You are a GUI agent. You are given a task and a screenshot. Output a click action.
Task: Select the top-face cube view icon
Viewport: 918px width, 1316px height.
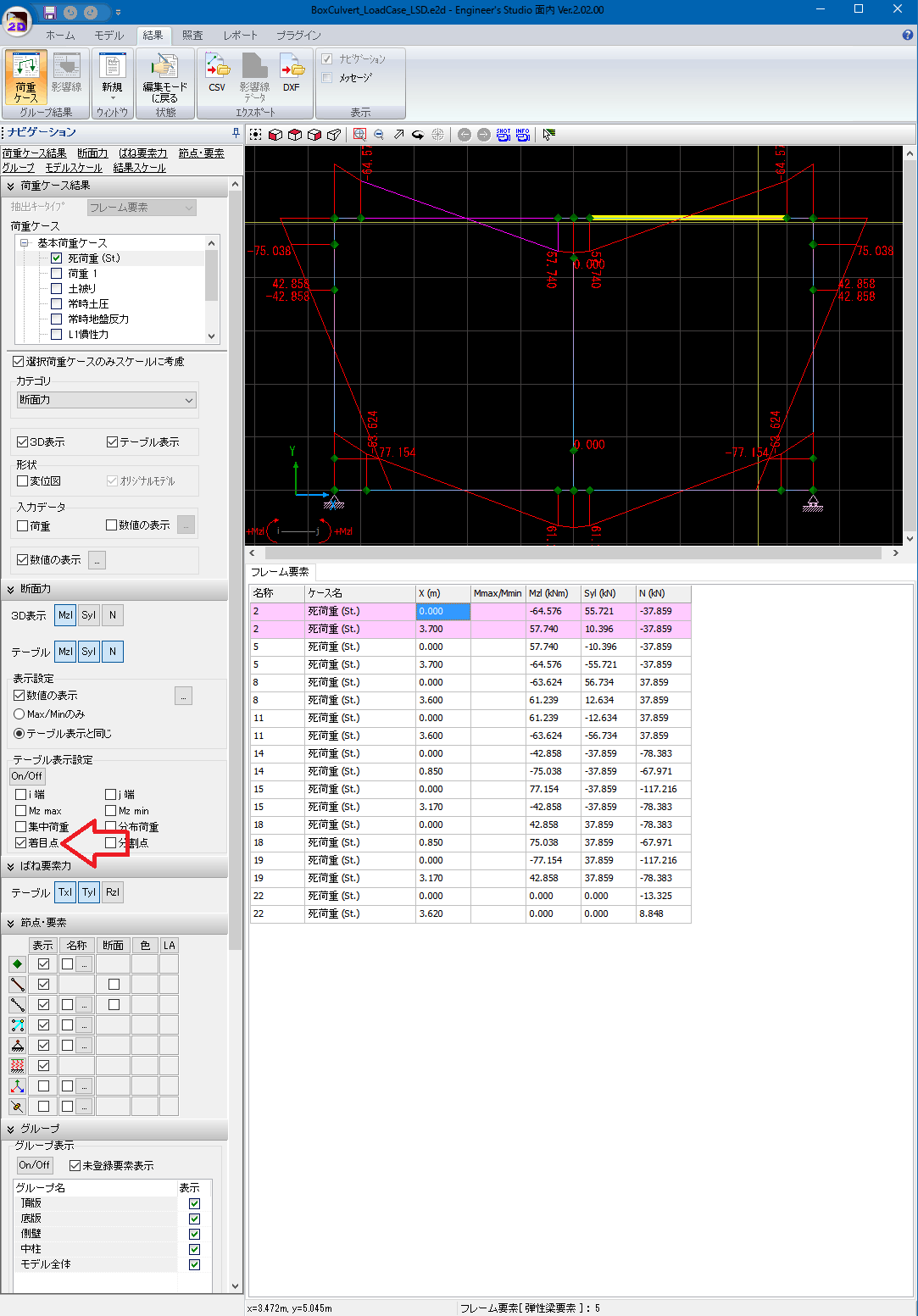(x=295, y=135)
